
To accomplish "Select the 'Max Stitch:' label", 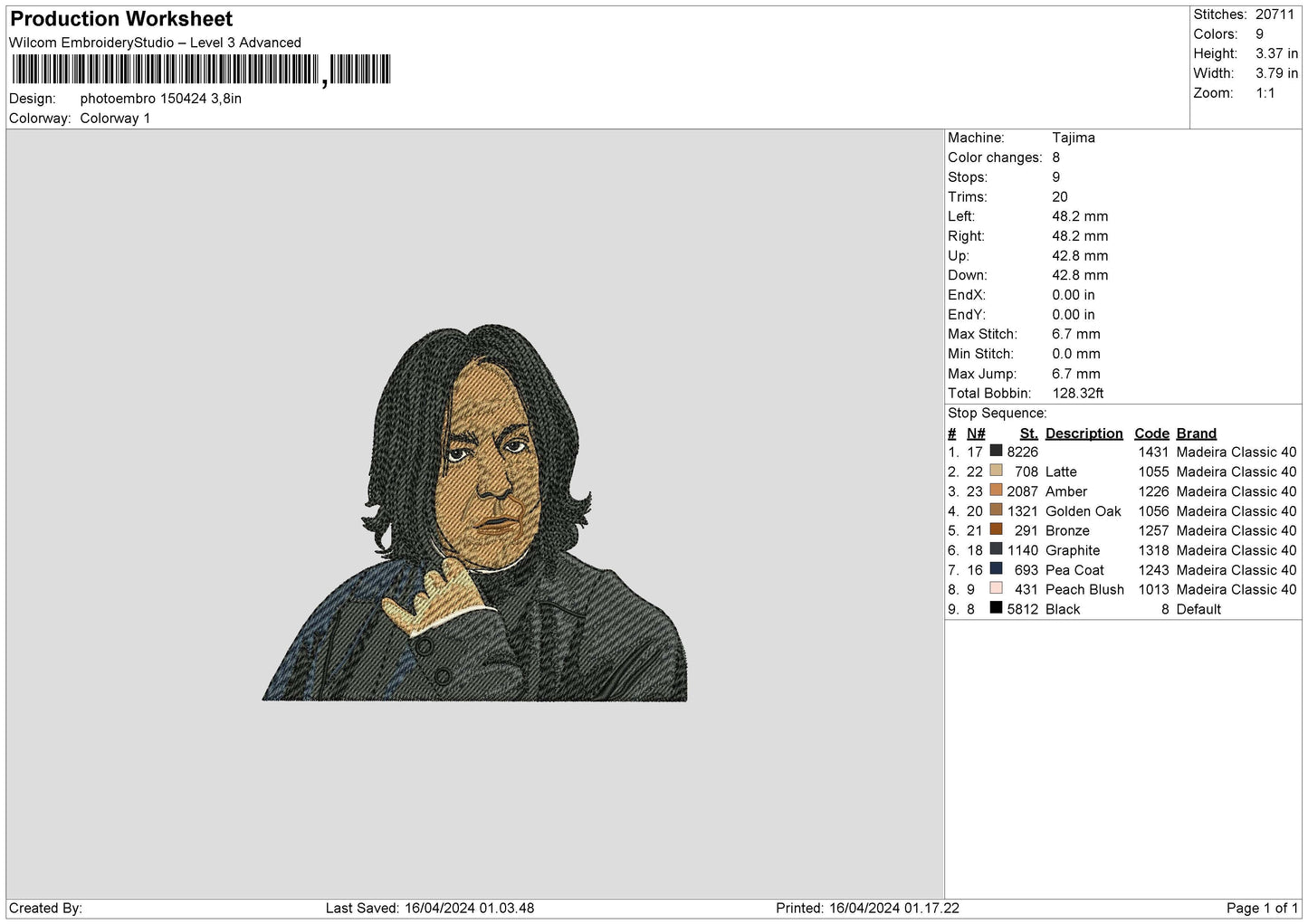I will coord(982,334).
